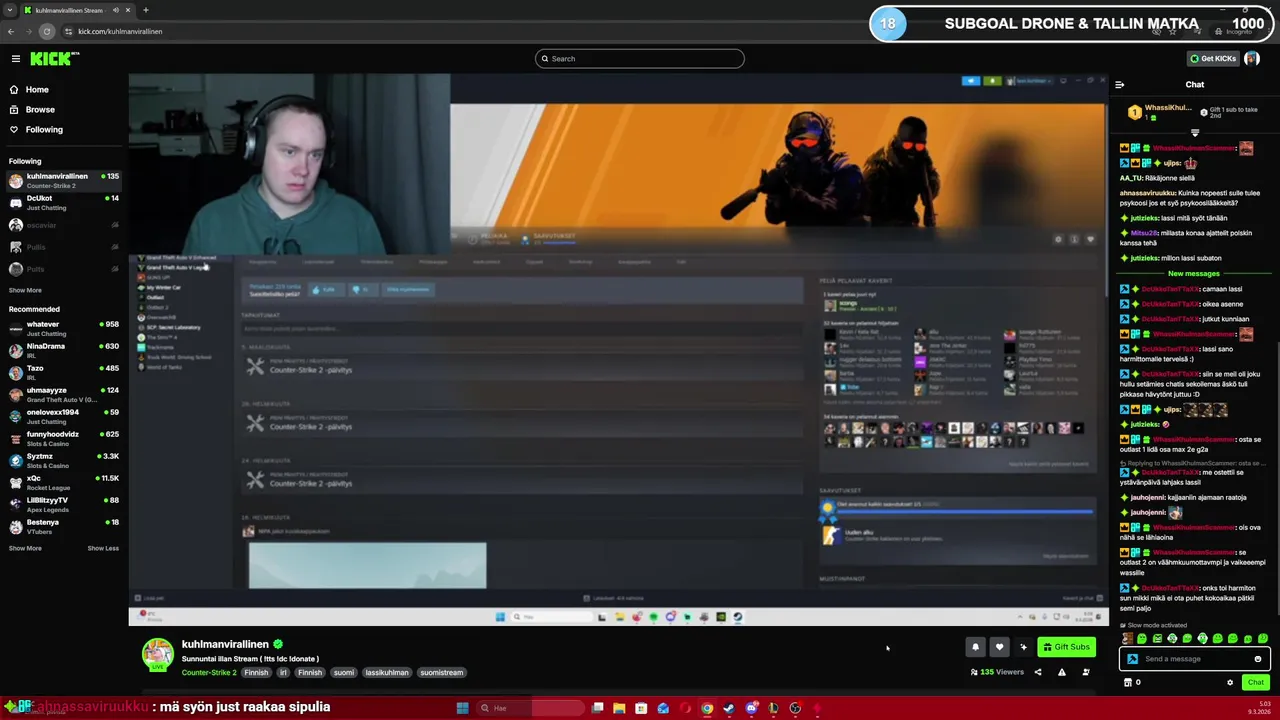Focus the Kick search field
Image resolution: width=1280 pixels, height=720 pixels.
640,58
